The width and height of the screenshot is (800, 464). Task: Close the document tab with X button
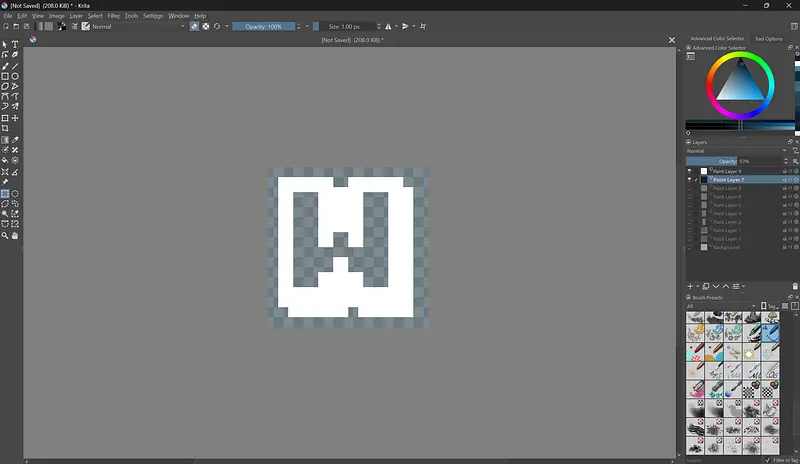672,40
